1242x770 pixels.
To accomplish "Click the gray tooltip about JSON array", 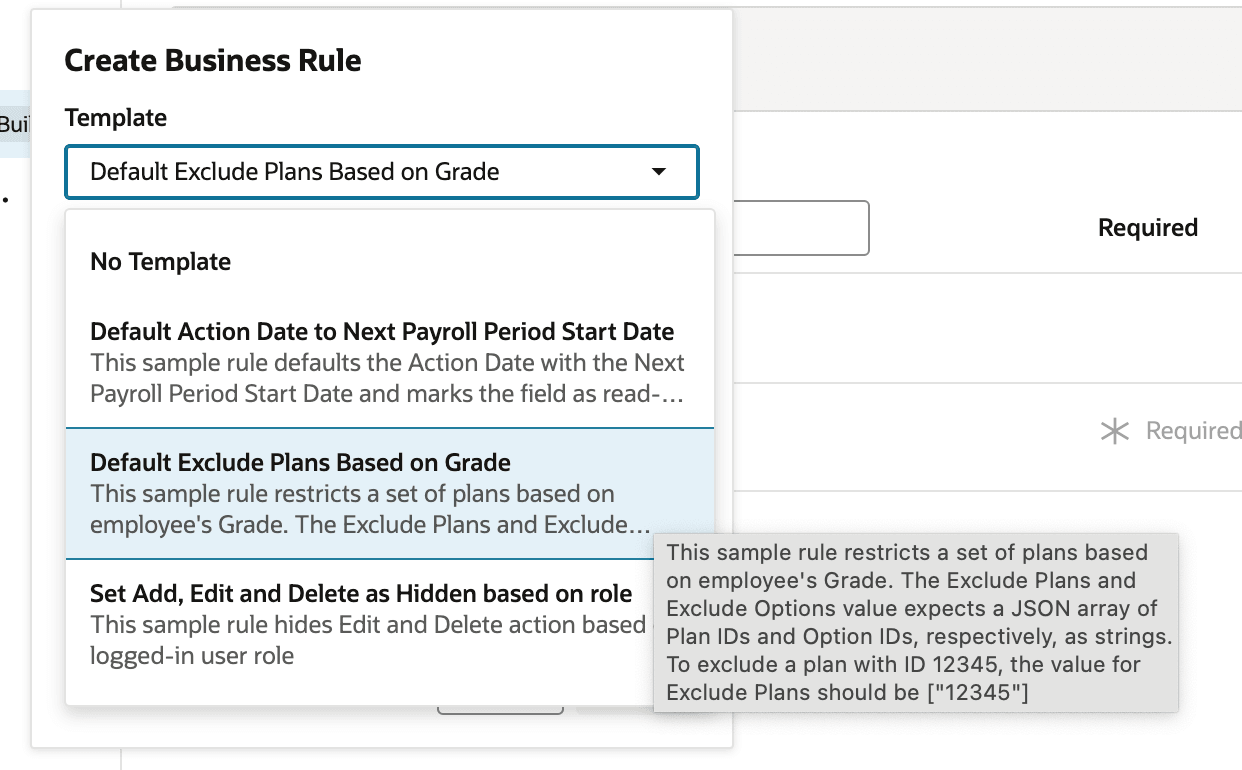I will pyautogui.click(x=915, y=623).
